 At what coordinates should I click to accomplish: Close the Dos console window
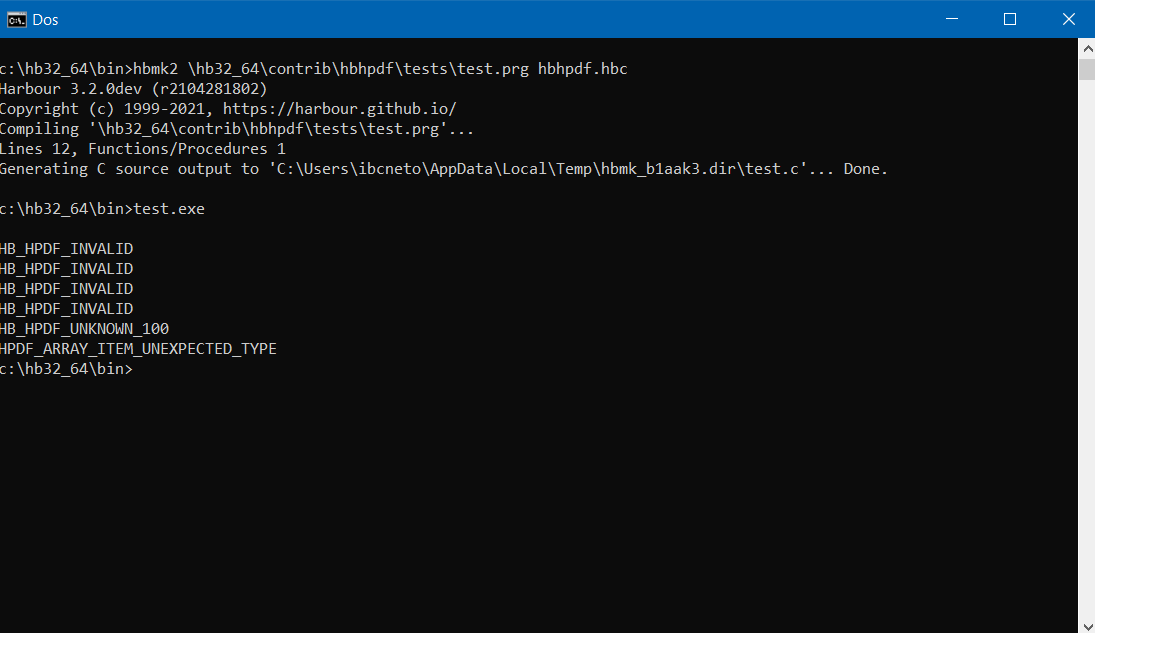pos(1068,20)
